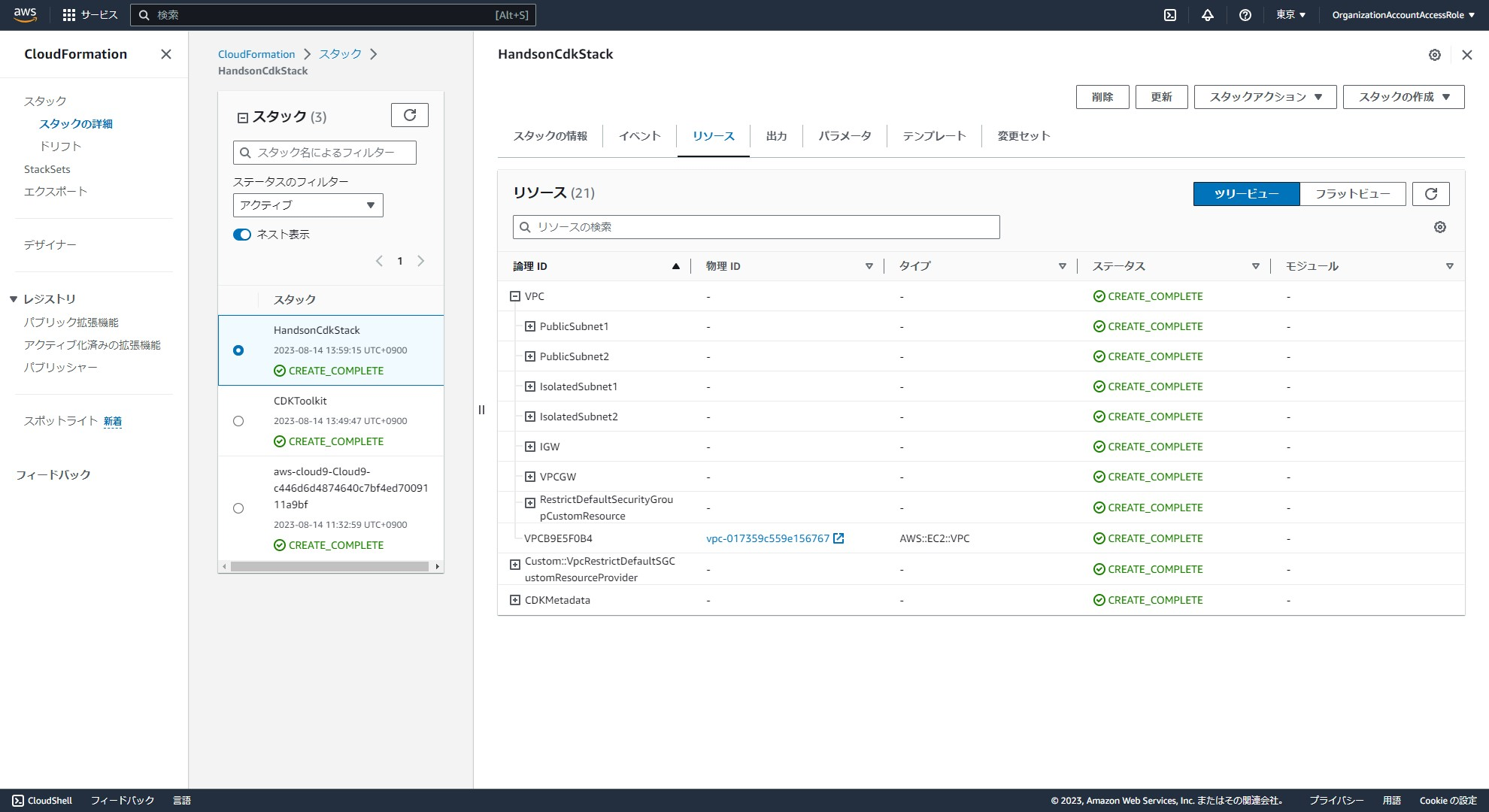Select the aws-cloud9 stack radio button
The image size is (1489, 812).
pos(238,508)
